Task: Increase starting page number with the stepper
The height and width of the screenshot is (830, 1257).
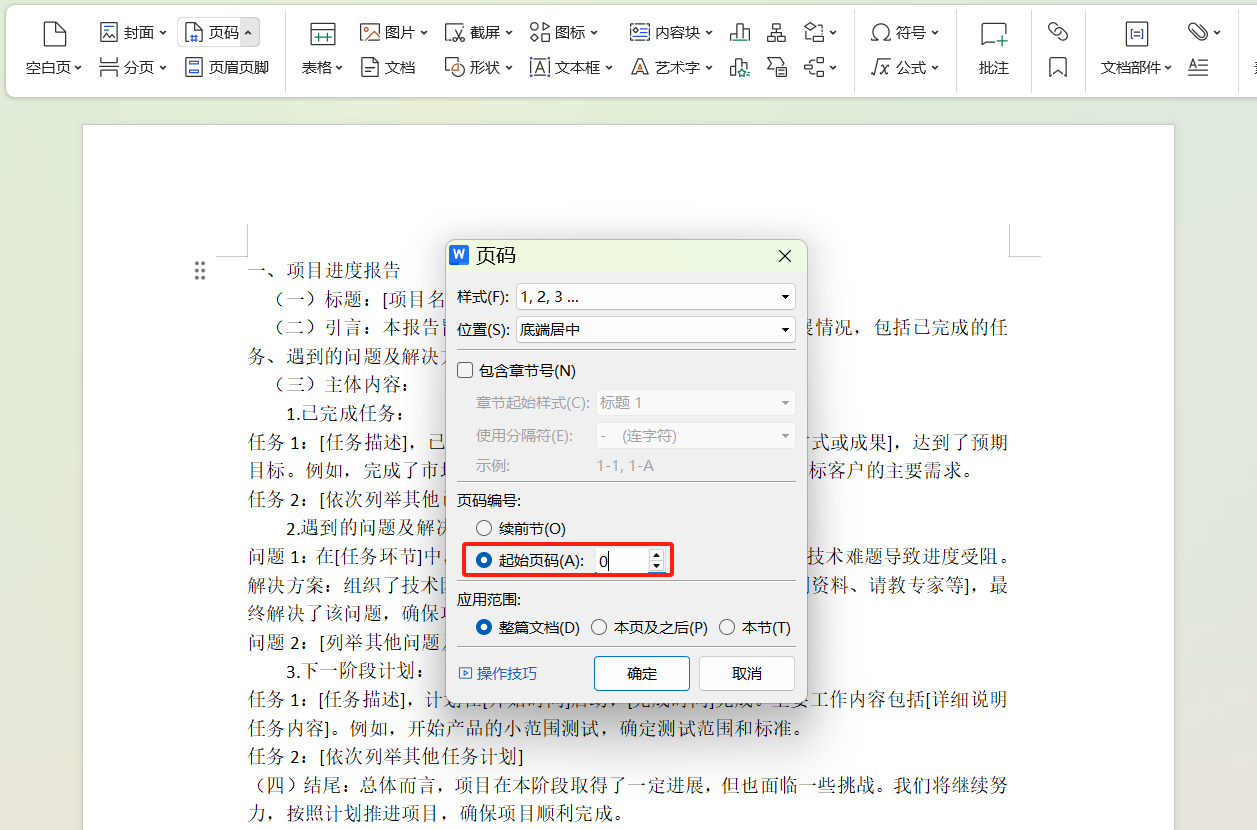Action: [656, 554]
